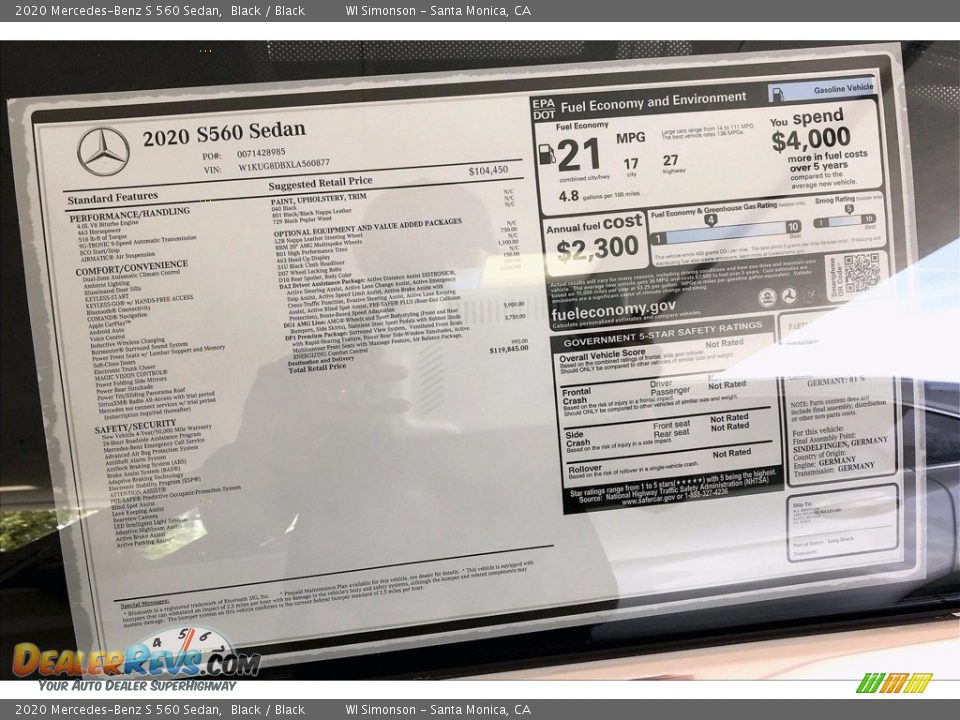Click the 'Fuel Economy and Environment' title
The width and height of the screenshot is (960, 720).
pyautogui.click(x=653, y=102)
